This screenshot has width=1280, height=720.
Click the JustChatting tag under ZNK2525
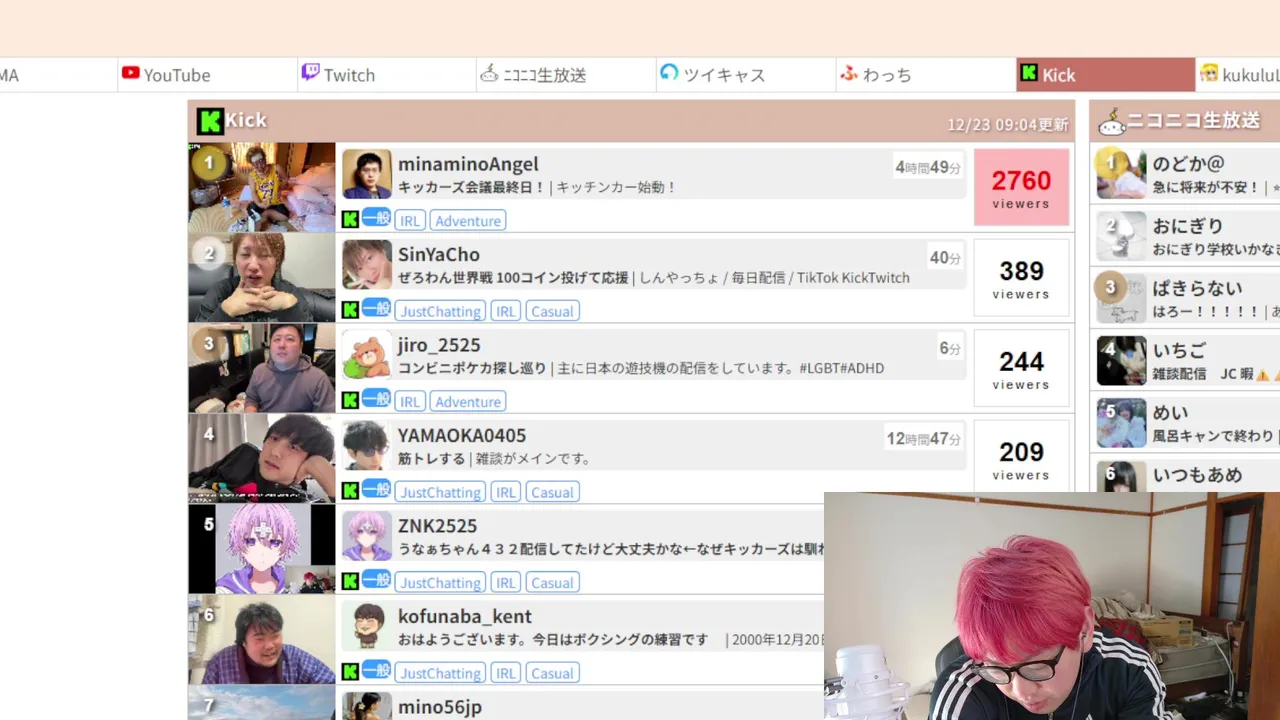[x=441, y=583]
